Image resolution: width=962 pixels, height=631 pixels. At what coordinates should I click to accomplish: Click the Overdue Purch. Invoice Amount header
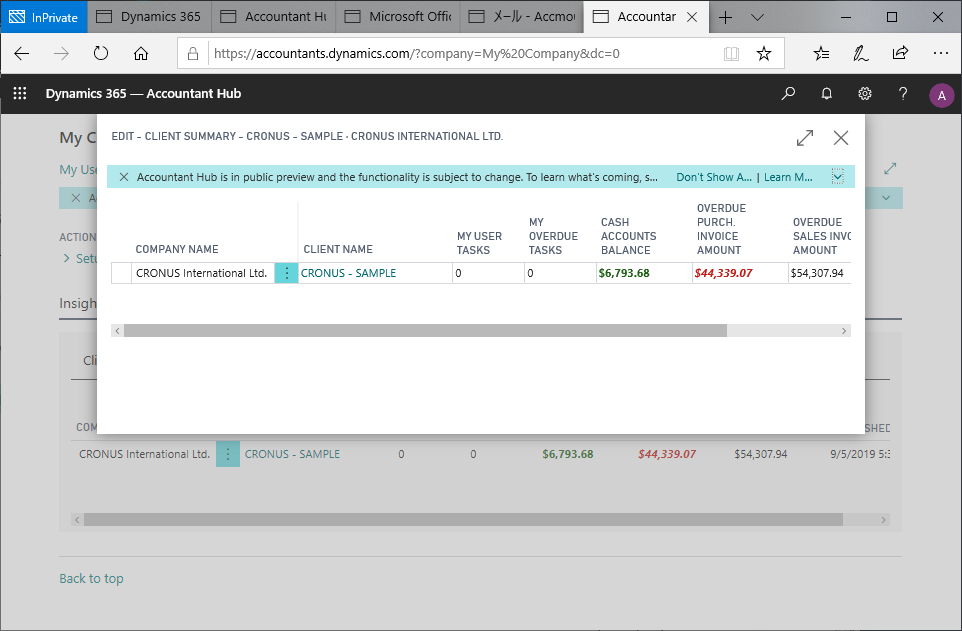[721, 229]
